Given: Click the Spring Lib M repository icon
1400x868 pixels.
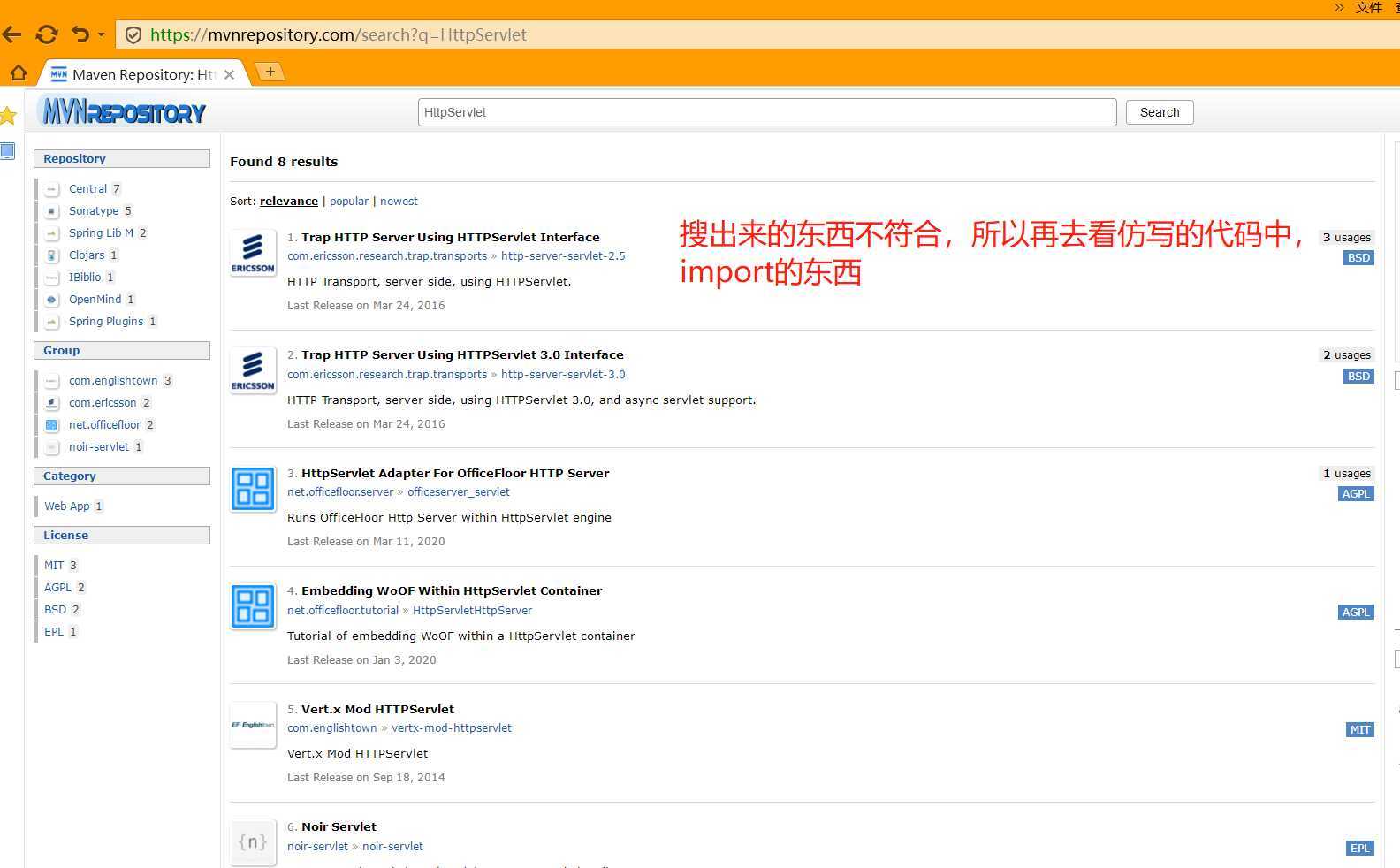Looking at the screenshot, I should [x=52, y=233].
